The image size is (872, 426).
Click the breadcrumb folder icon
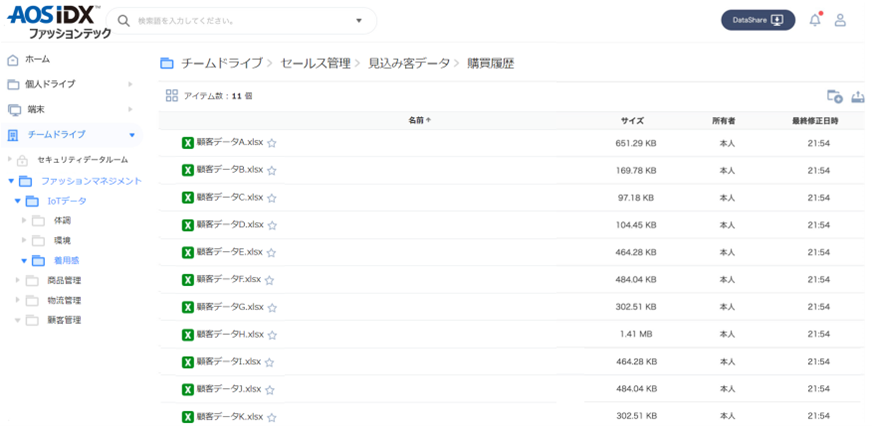point(167,63)
